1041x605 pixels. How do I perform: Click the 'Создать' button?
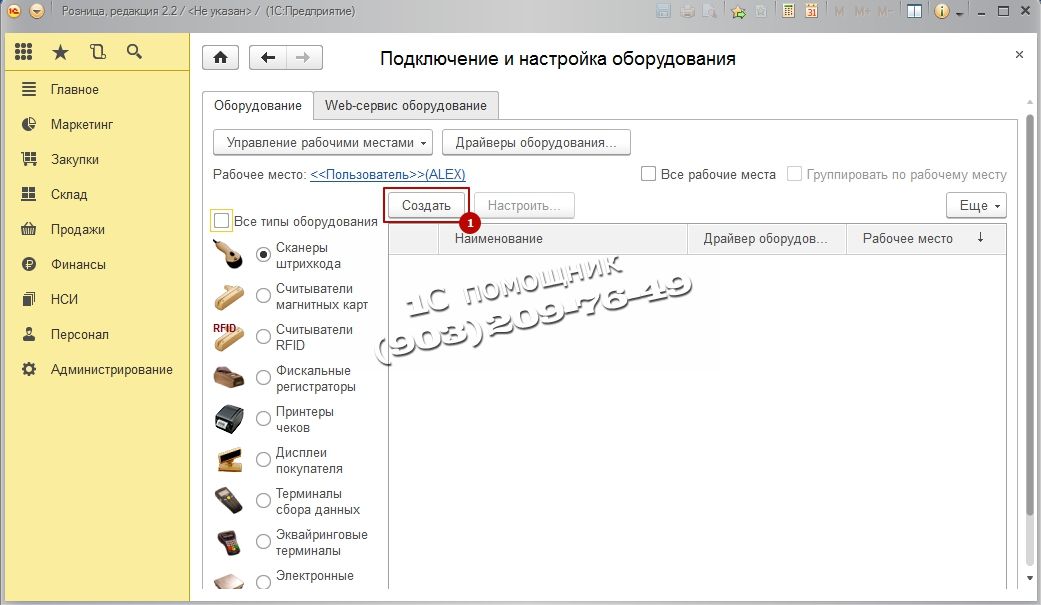[426, 205]
